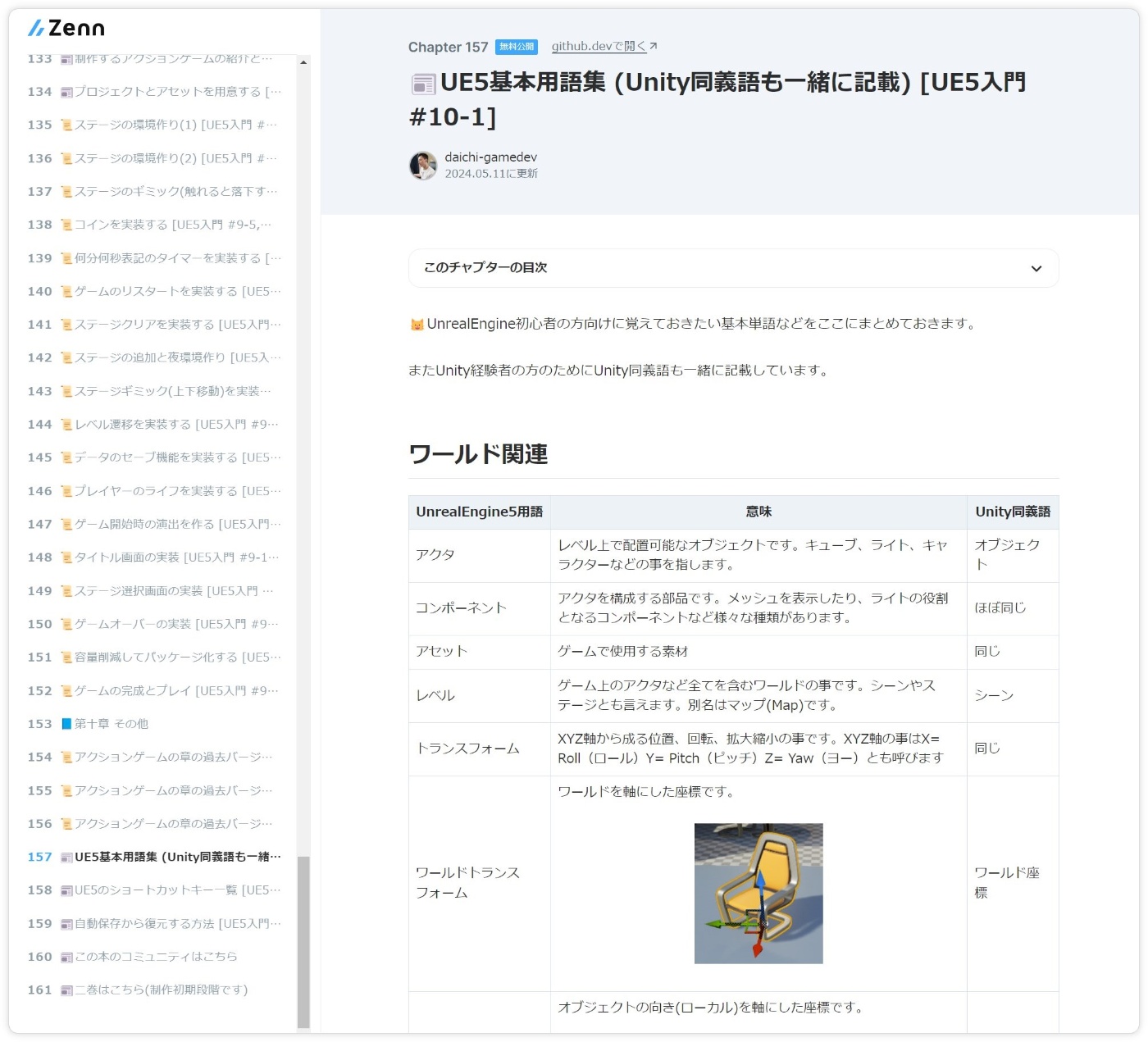Click the document icon beside chapter 133

(x=65, y=58)
